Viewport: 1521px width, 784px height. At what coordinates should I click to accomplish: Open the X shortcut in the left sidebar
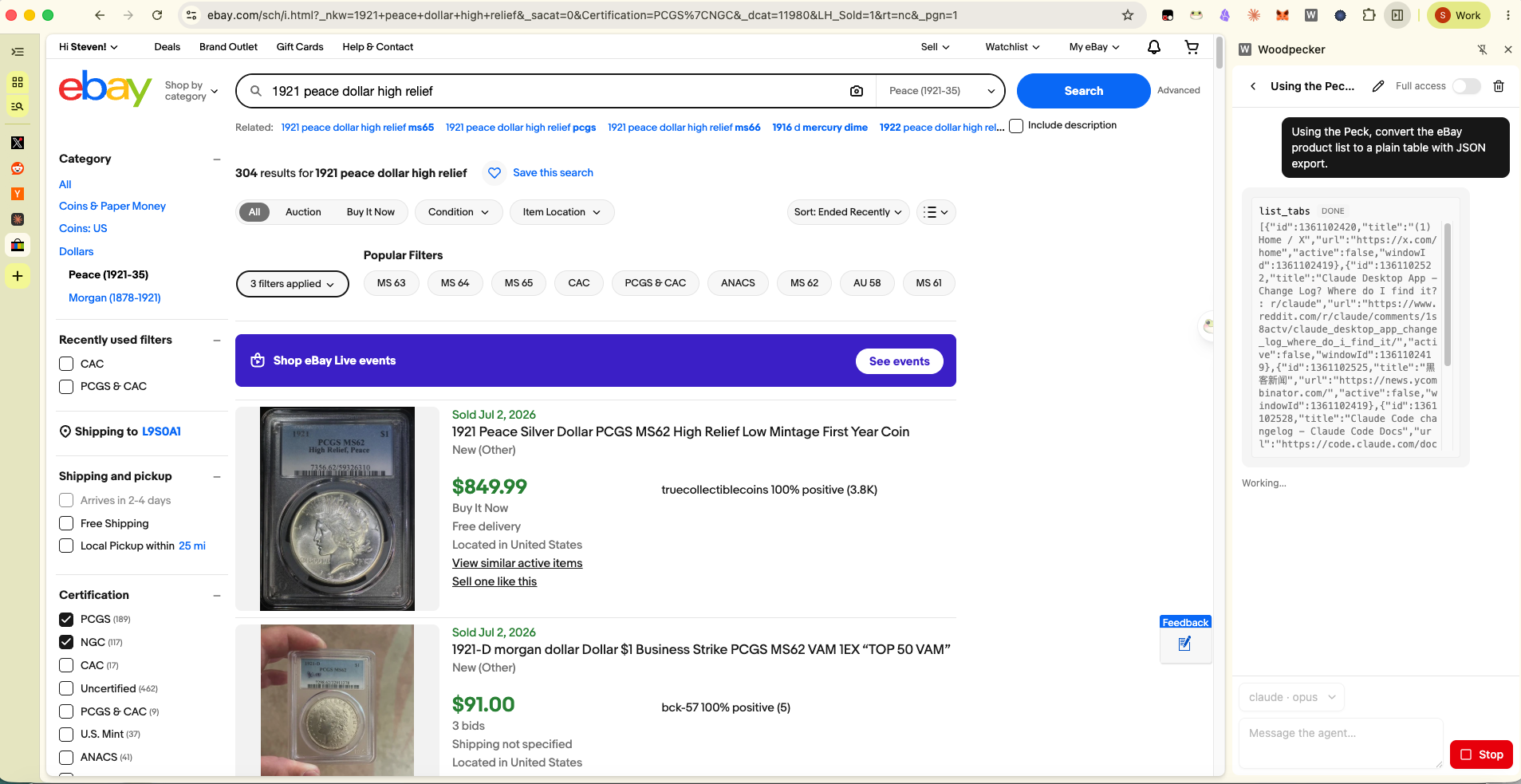[x=18, y=143]
